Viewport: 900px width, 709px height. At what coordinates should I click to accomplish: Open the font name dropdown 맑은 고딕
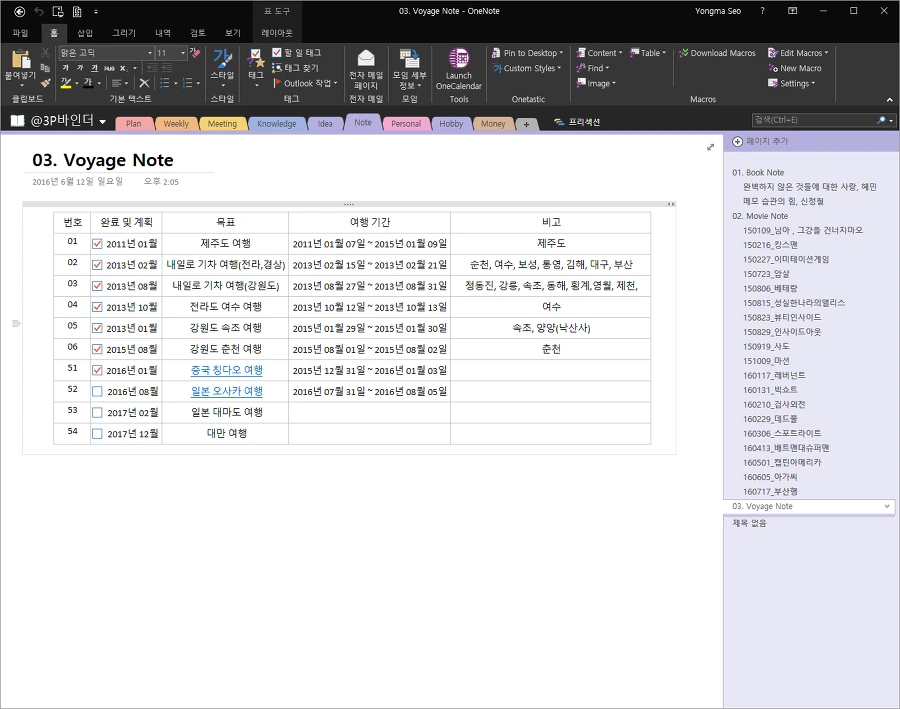pyautogui.click(x=150, y=53)
